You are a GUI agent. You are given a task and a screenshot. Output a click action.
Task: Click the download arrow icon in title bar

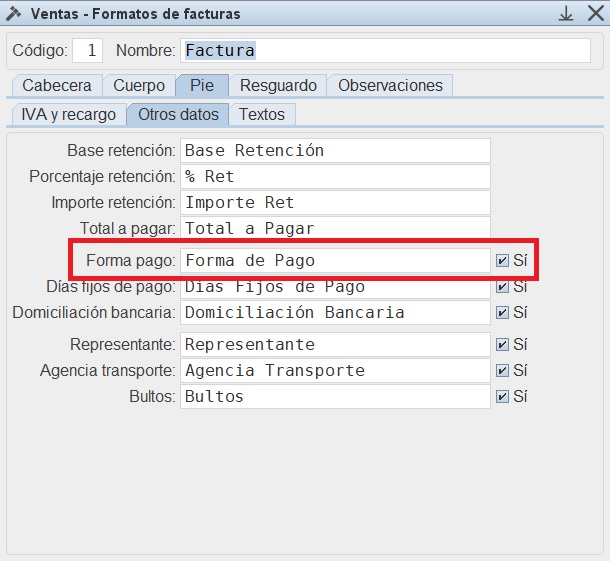tap(566, 14)
